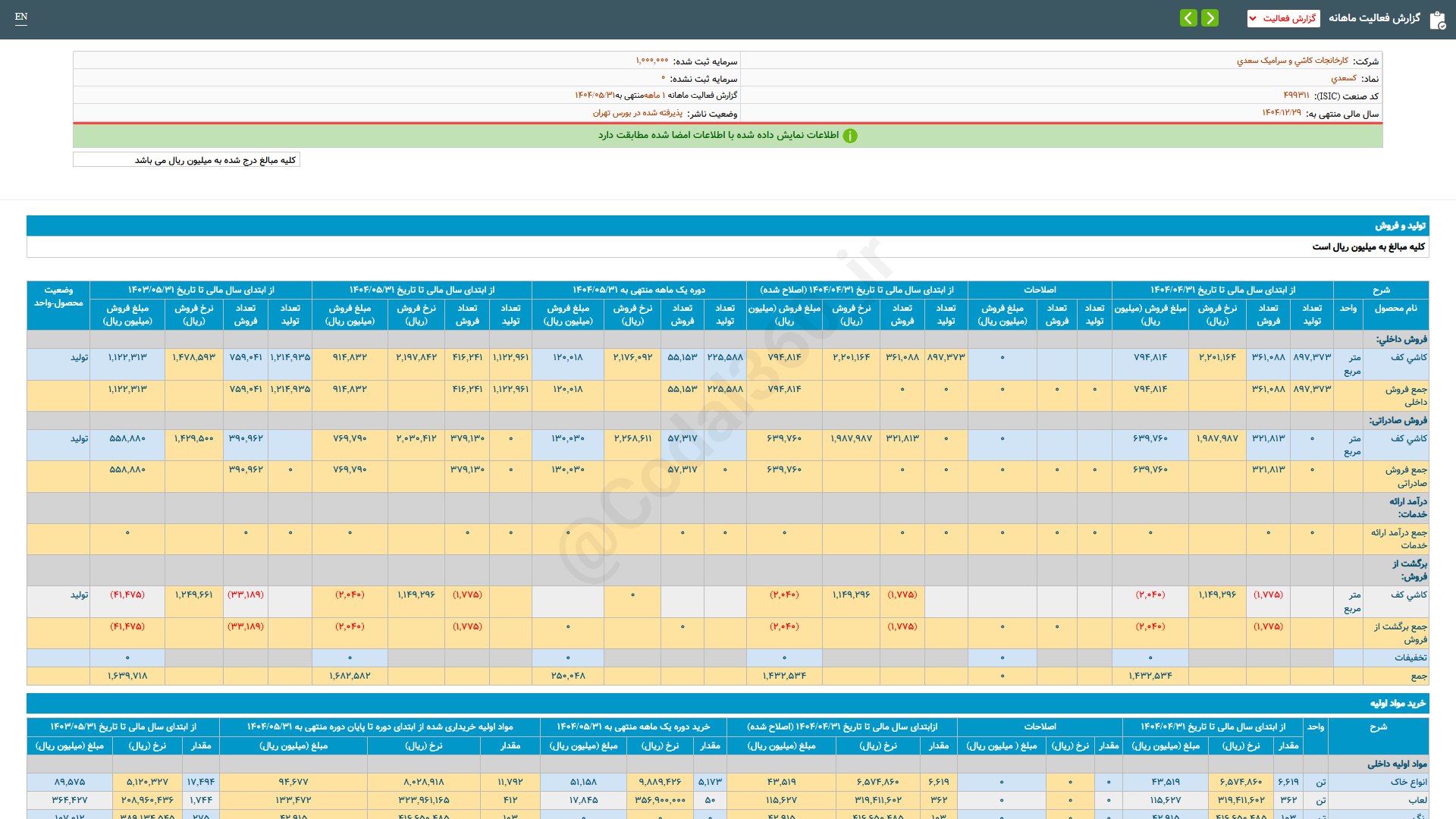Viewport: 1456px width, 819px height.
Task: Select اصلاحات header in raw materials table
Action: click(x=1040, y=726)
